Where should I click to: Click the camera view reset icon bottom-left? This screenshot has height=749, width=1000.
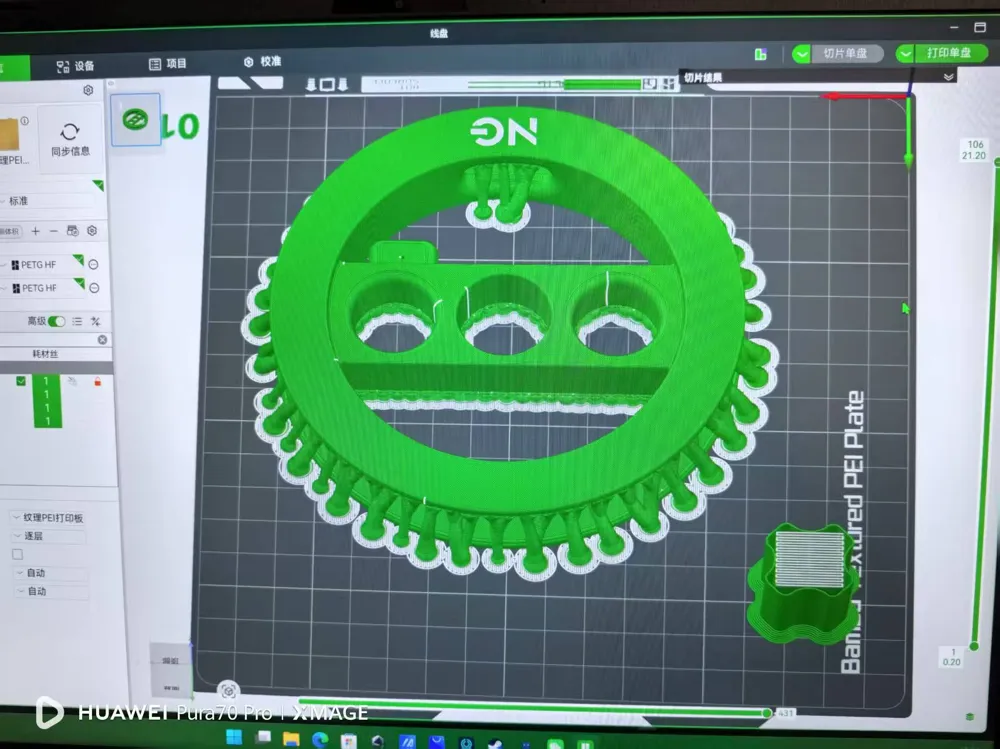228,691
